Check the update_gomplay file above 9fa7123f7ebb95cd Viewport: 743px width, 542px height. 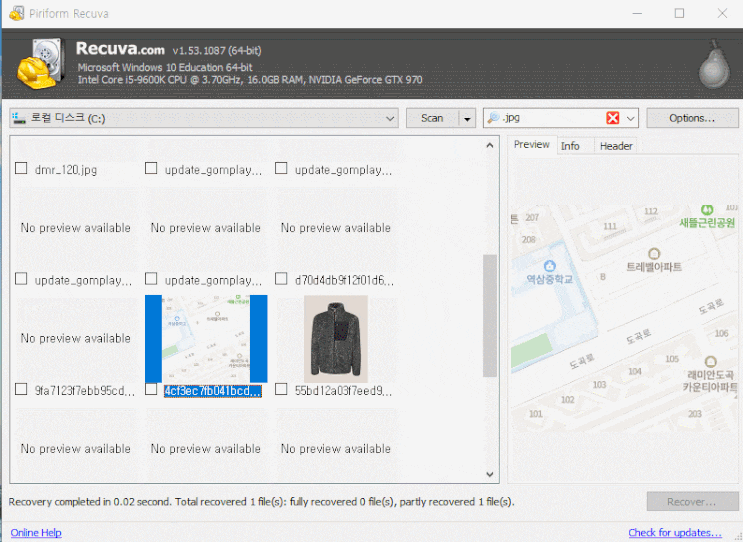21,279
